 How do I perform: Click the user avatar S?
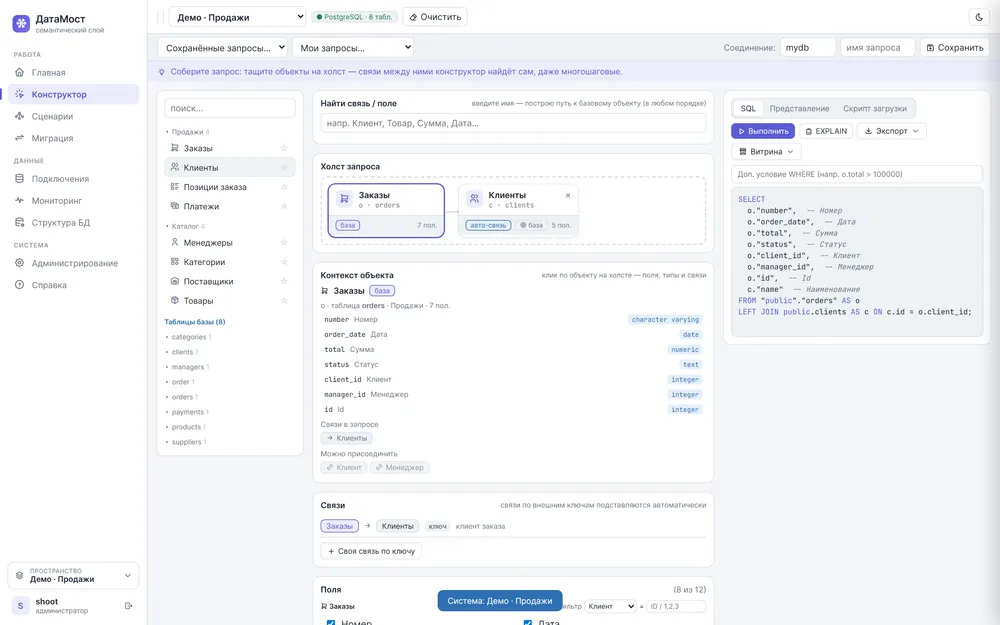20,606
